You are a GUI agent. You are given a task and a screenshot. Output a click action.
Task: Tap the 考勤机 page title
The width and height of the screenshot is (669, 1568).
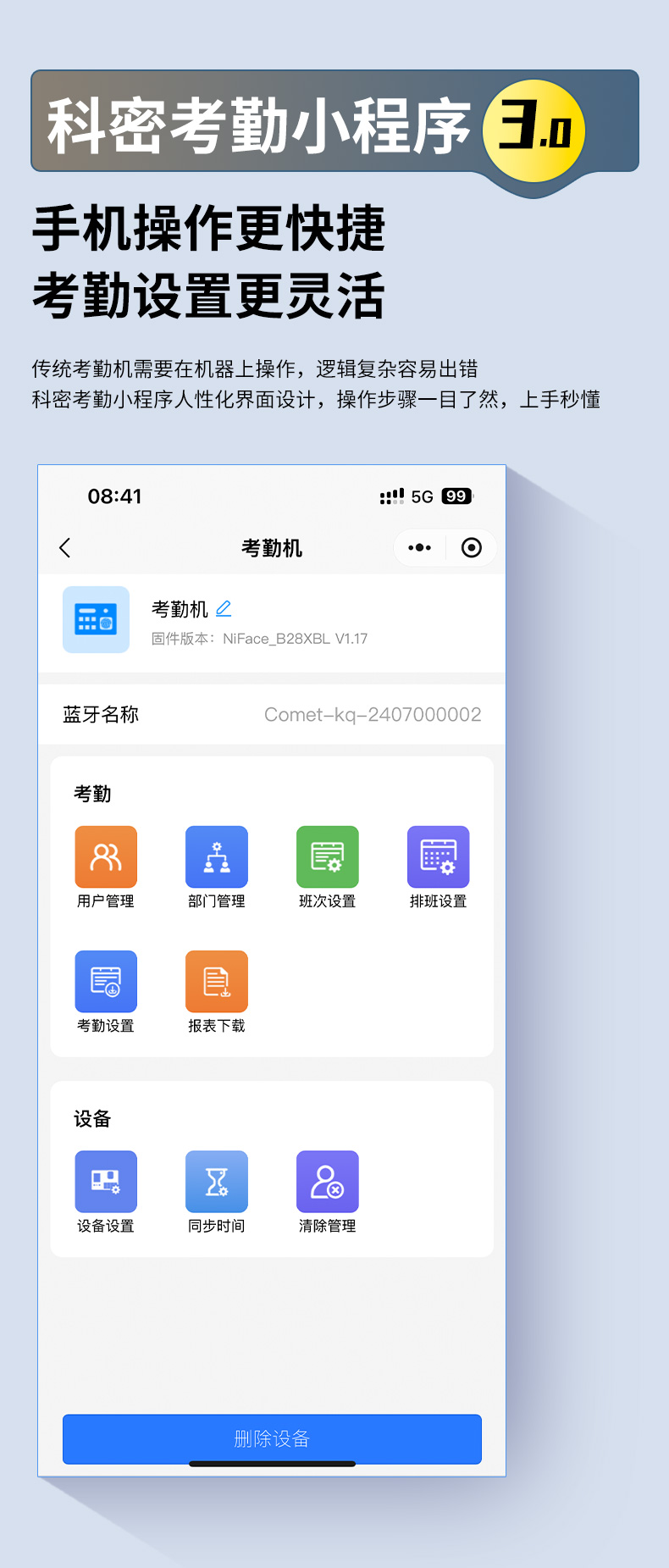click(272, 548)
